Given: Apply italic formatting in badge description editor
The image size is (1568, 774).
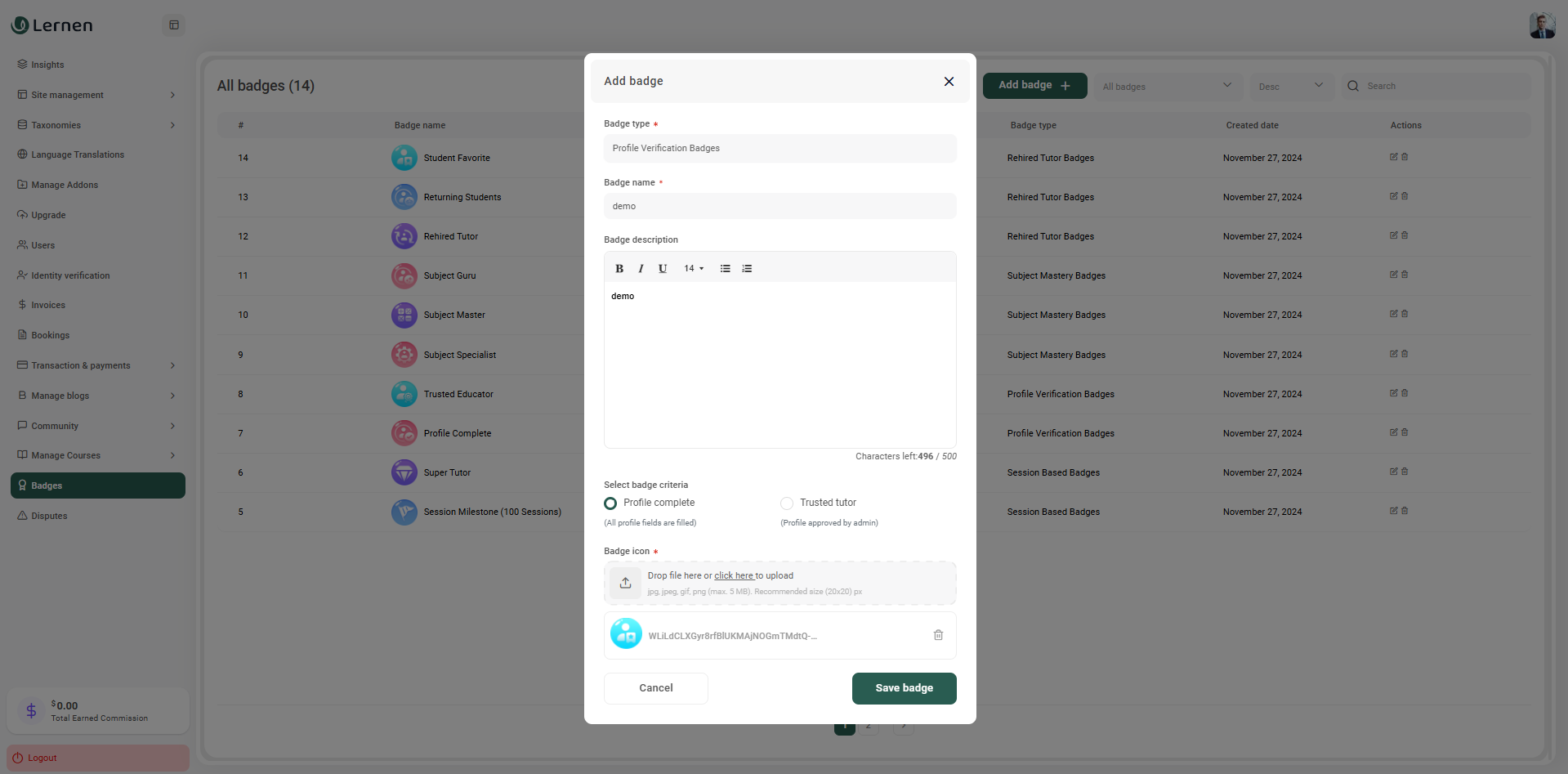Looking at the screenshot, I should point(641,268).
